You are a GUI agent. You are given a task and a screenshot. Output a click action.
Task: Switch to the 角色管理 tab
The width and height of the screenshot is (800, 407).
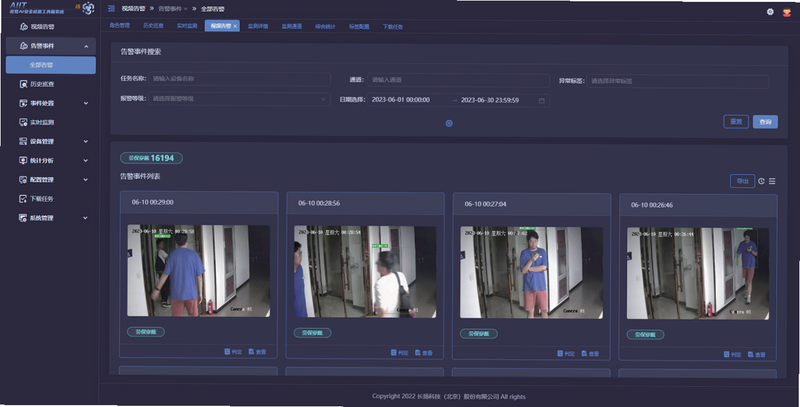point(119,26)
